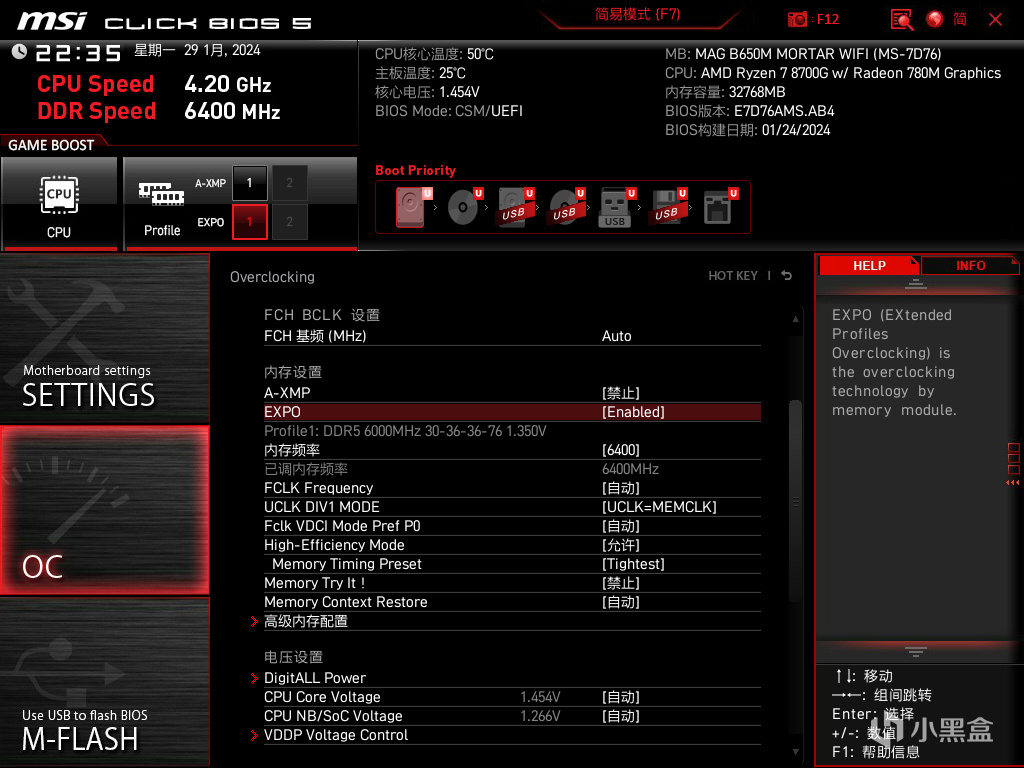
Task: Enable A-XMP profile 2
Action: tap(289, 183)
